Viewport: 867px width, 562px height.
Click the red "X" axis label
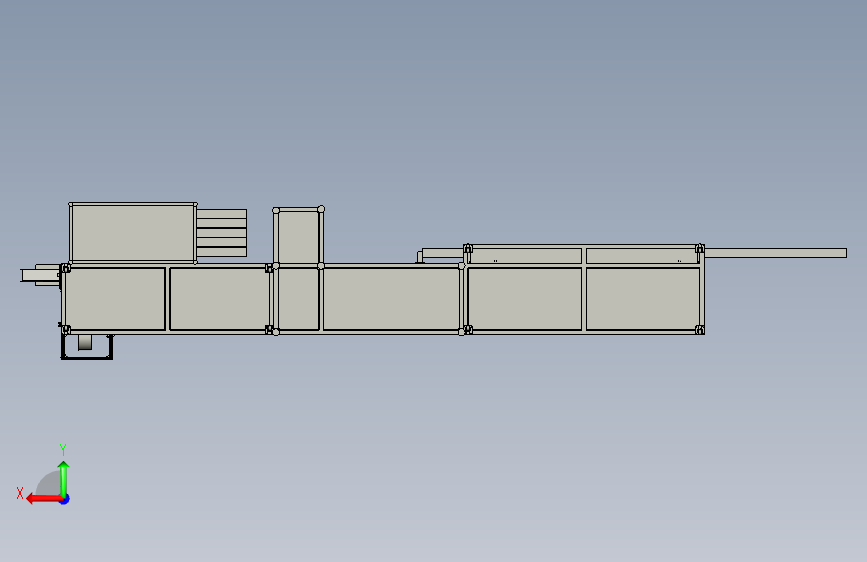(20, 493)
